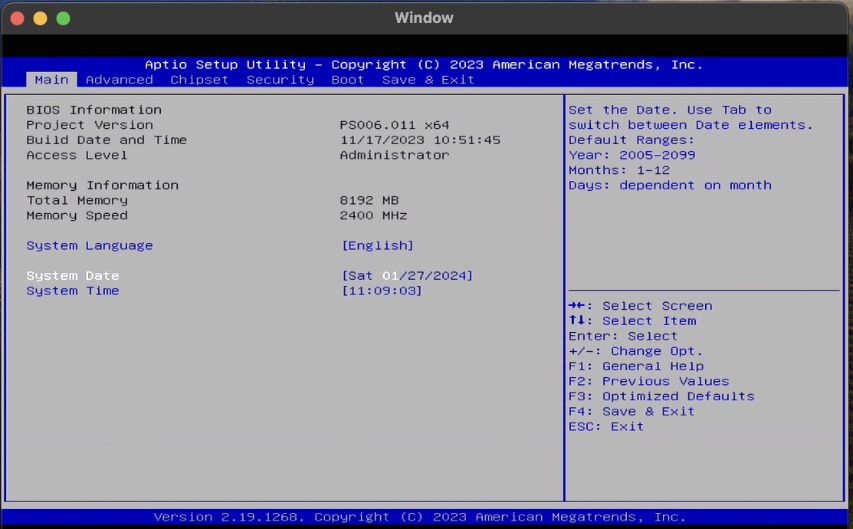Click the 'Window' title bar text
Screen dimensions: 853x529
coord(424,18)
